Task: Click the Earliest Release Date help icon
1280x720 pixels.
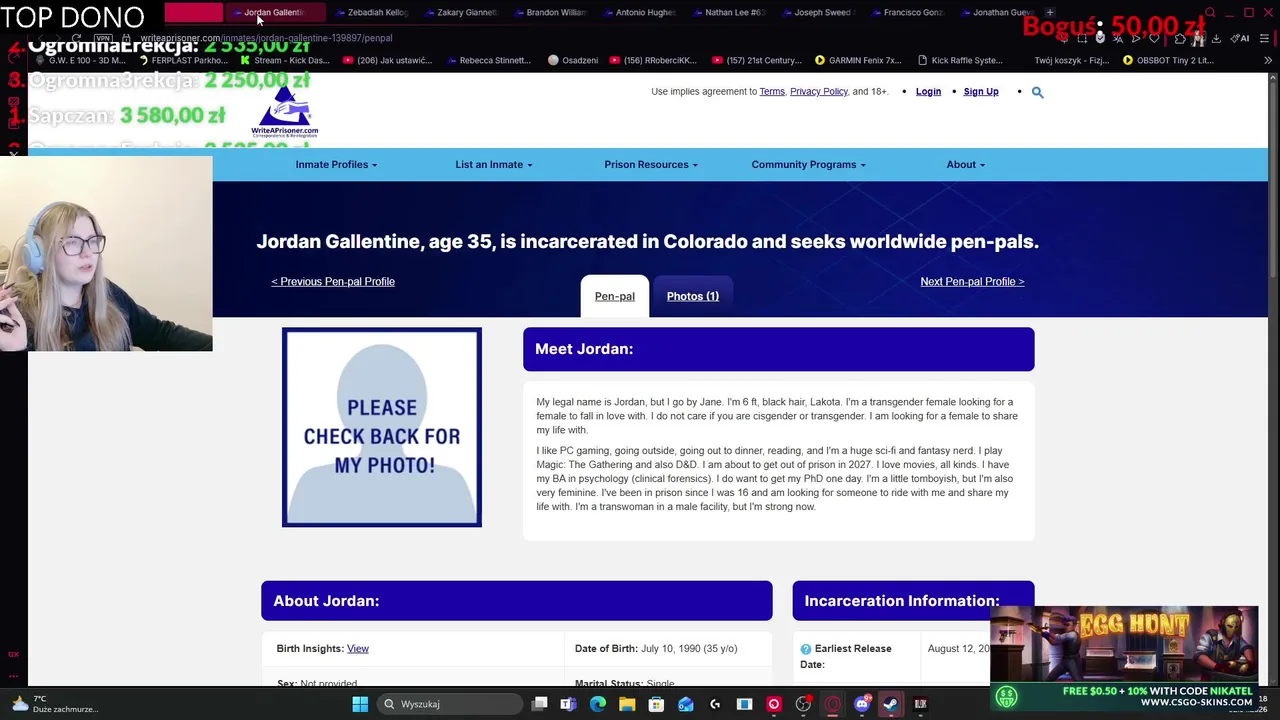Action: click(806, 649)
